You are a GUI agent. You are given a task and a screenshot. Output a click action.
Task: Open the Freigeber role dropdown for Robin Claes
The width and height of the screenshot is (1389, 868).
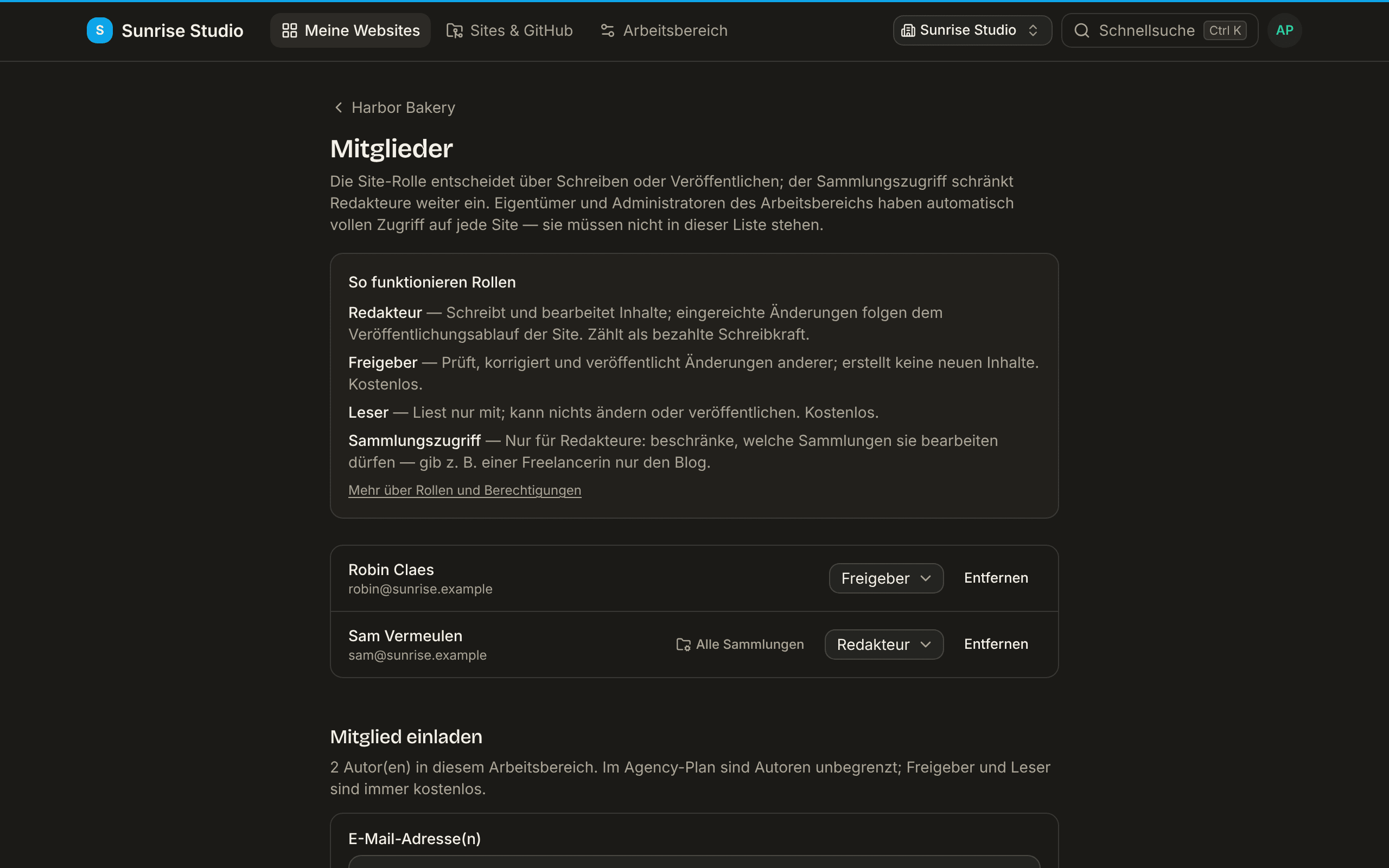886,578
